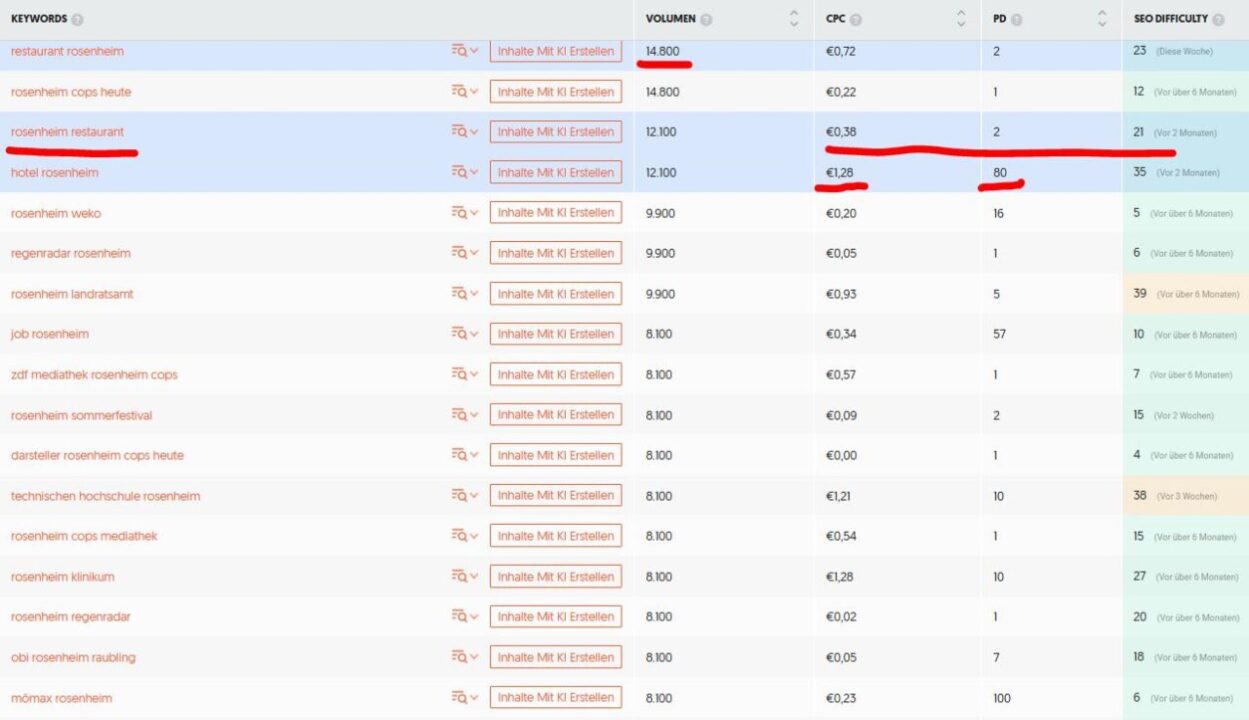Open search filter icon for rosenheim landratsamt
This screenshot has width=1249, height=720.
click(x=464, y=294)
